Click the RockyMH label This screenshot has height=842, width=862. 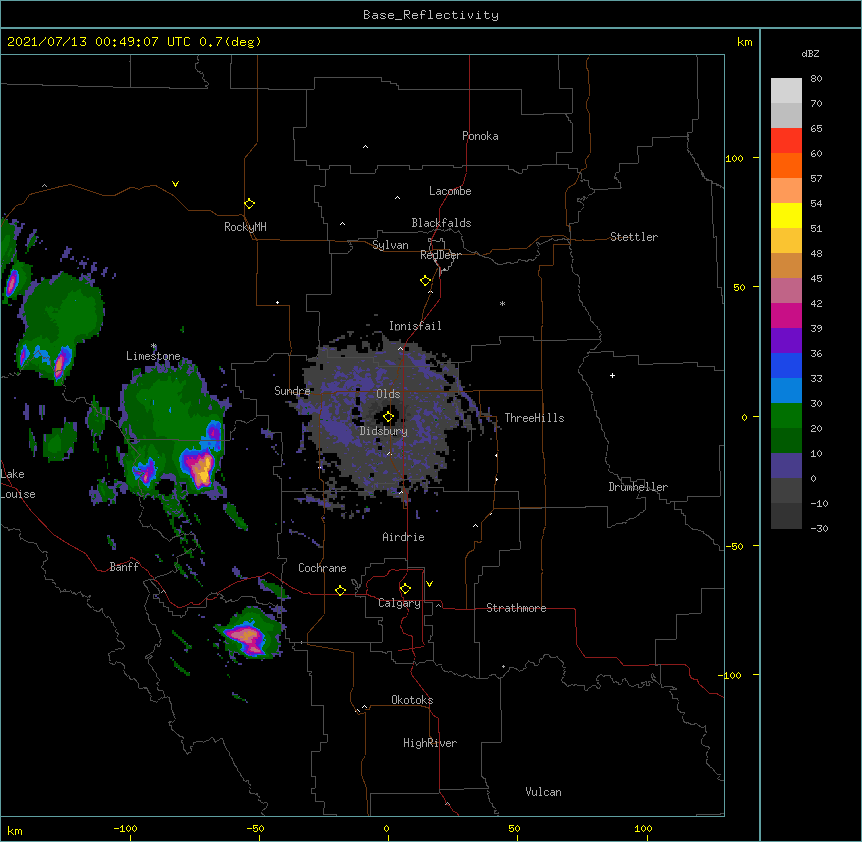245,227
